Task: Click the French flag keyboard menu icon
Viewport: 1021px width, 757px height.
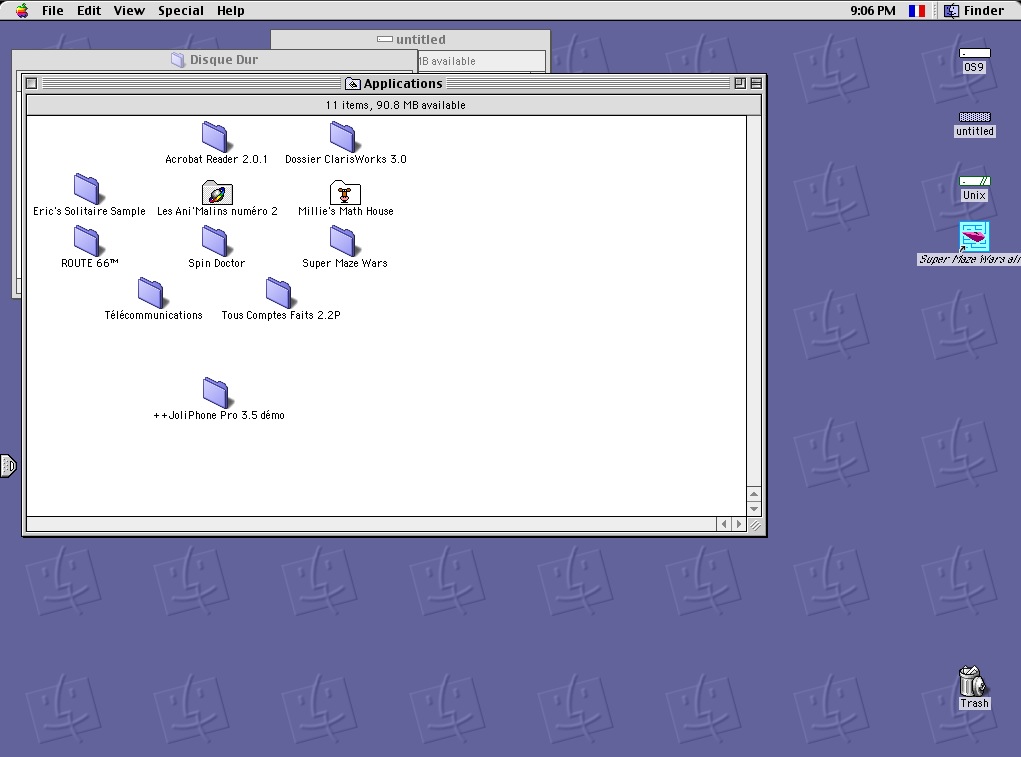Action: pos(917,10)
